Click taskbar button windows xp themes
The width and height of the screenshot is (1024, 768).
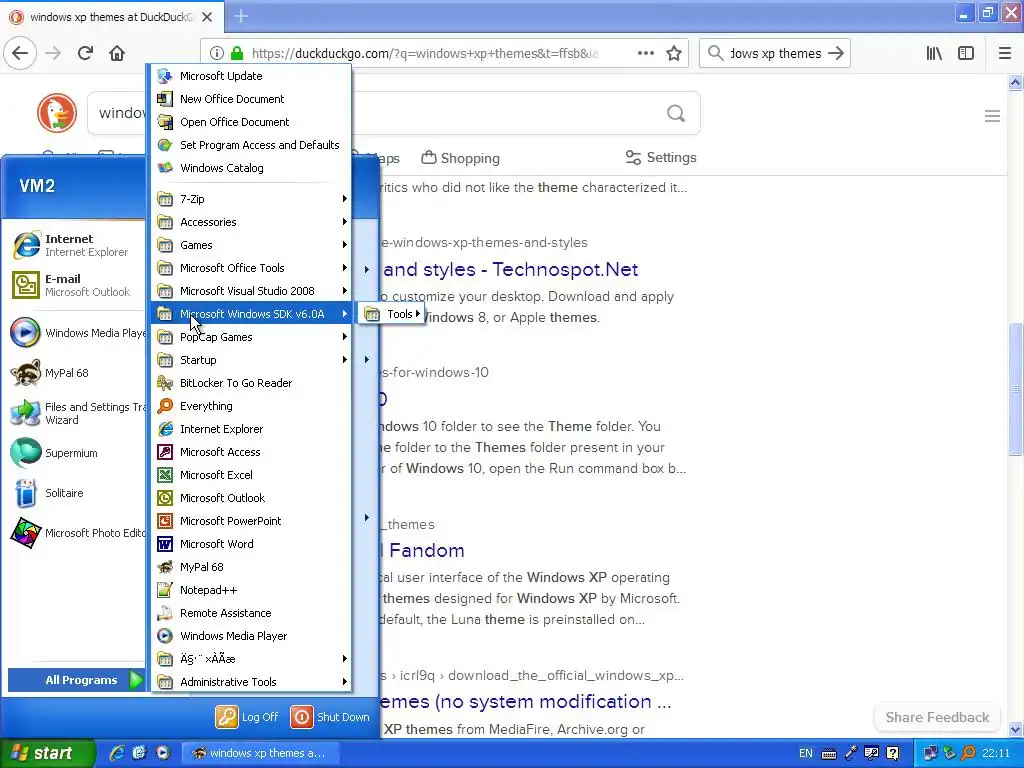coord(259,753)
